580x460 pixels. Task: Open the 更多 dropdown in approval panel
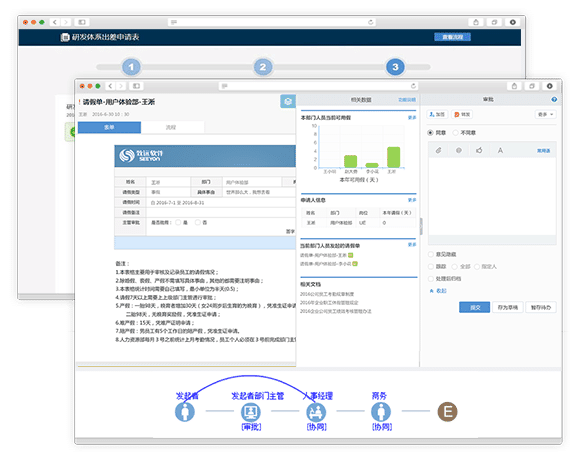[546, 115]
